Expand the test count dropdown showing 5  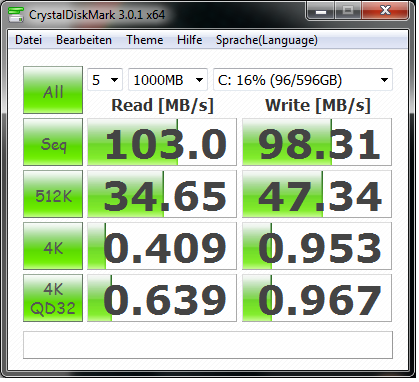(x=105, y=80)
